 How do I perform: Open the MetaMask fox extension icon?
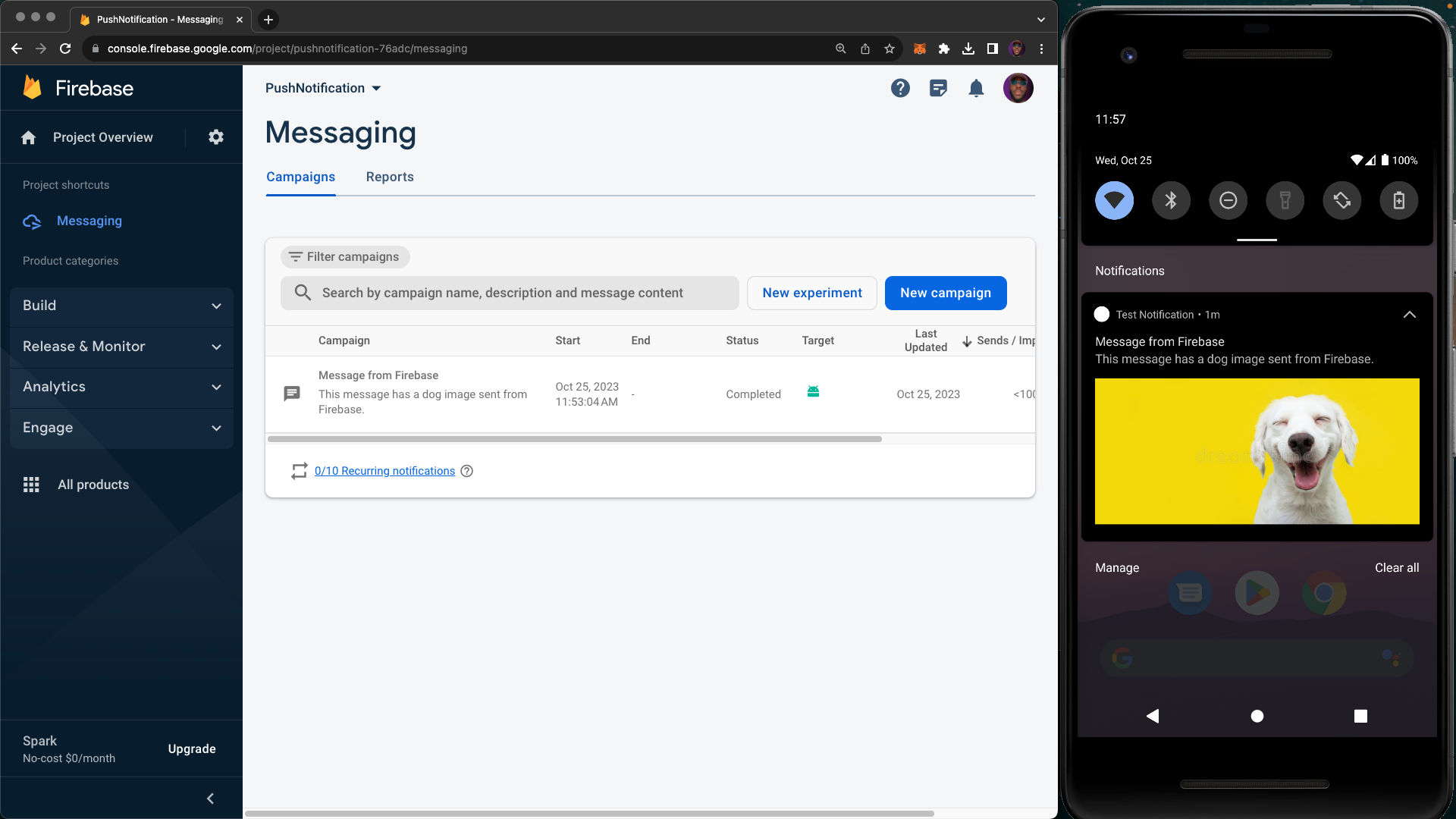tap(920, 49)
